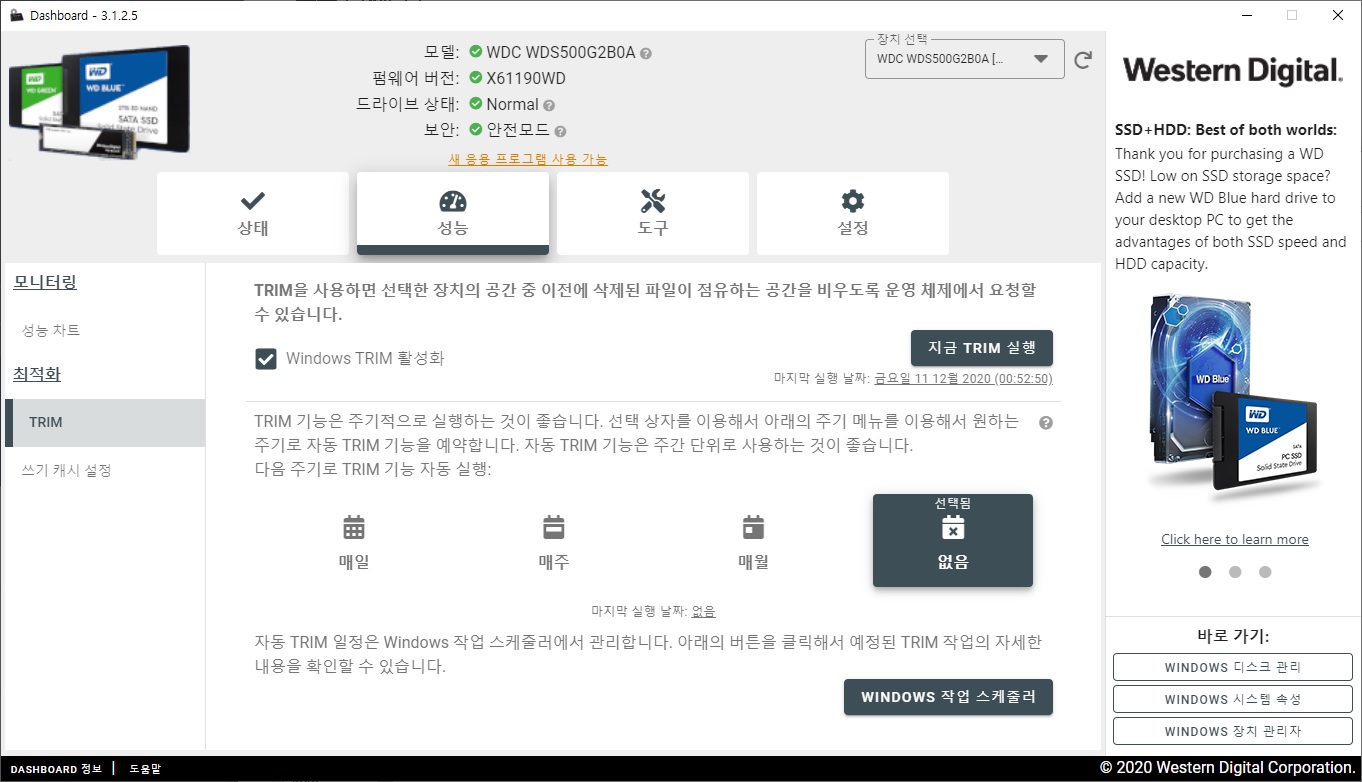The width and height of the screenshot is (1362, 782).
Task: Select the 매주 weekly schedule option
Action: tap(554, 541)
